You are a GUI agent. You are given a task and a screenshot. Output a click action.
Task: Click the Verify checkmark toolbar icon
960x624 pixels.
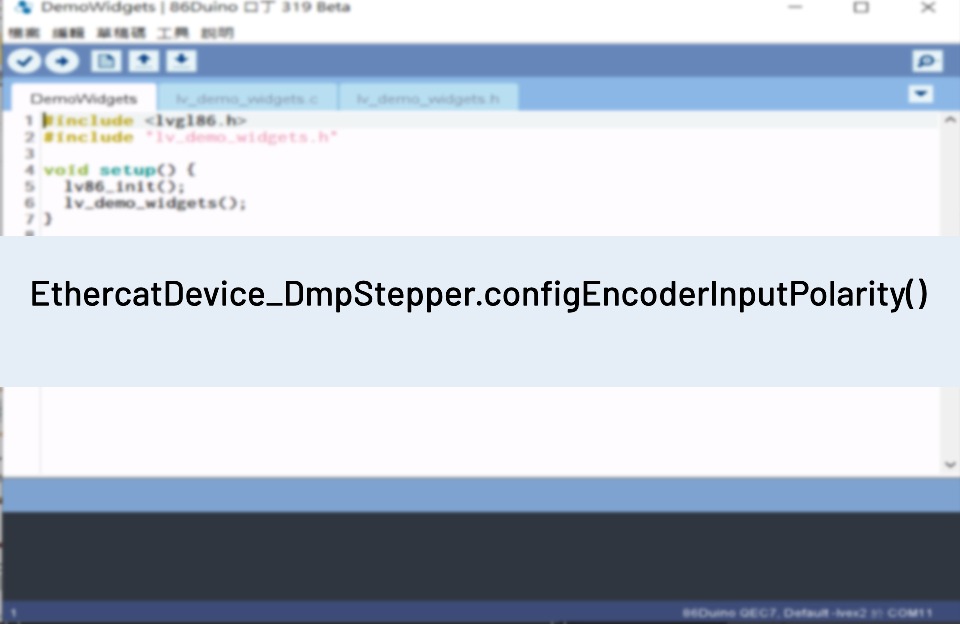(24, 60)
